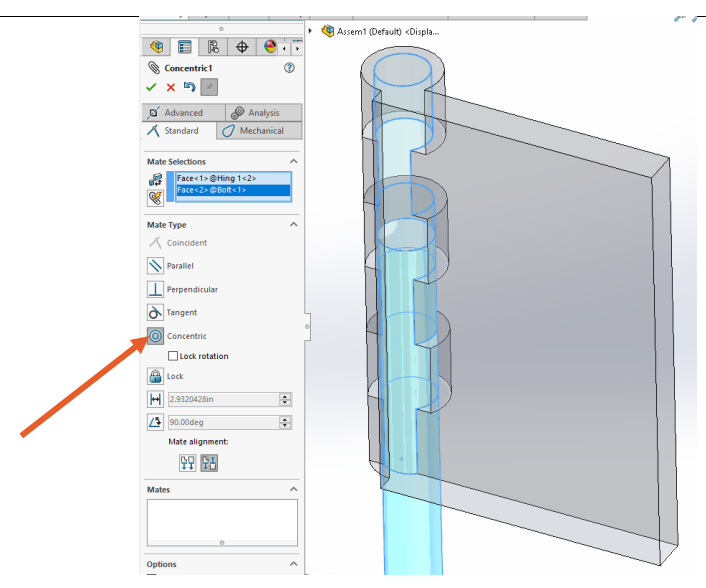The image size is (706, 588).
Task: Select Face<1>@Hing 1<2> in selections list
Action: pos(233,178)
